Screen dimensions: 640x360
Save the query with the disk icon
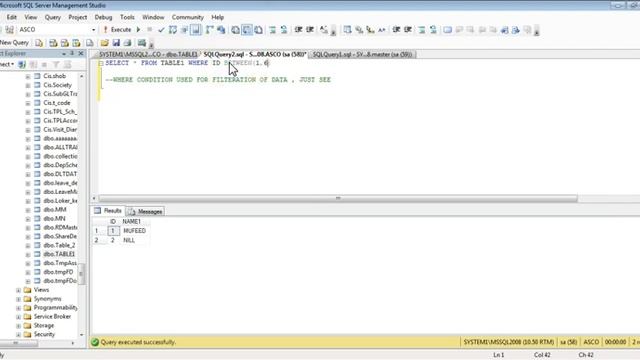[116, 42]
